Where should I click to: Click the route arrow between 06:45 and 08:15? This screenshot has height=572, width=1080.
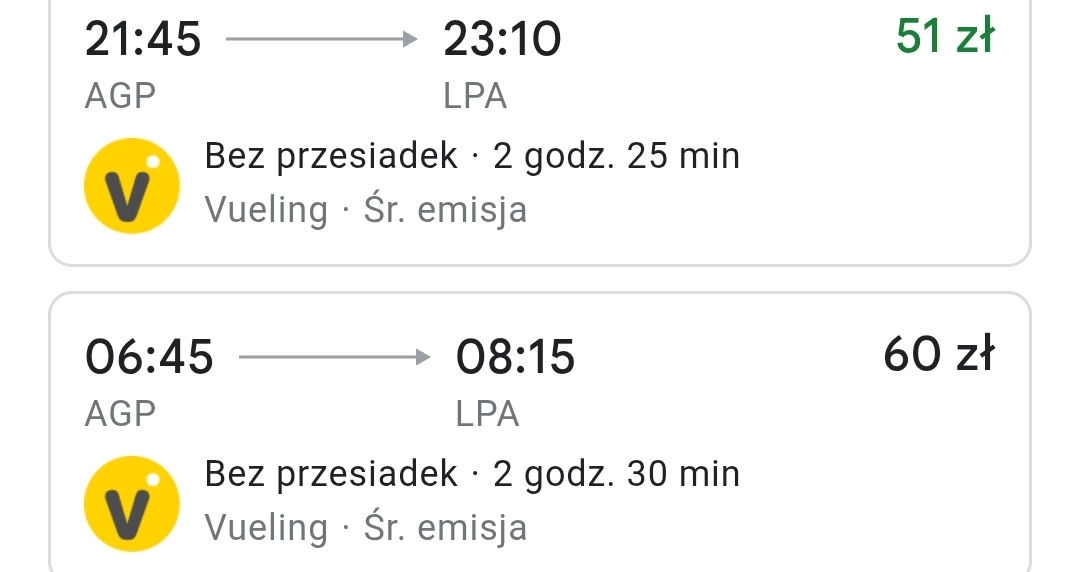click(335, 357)
